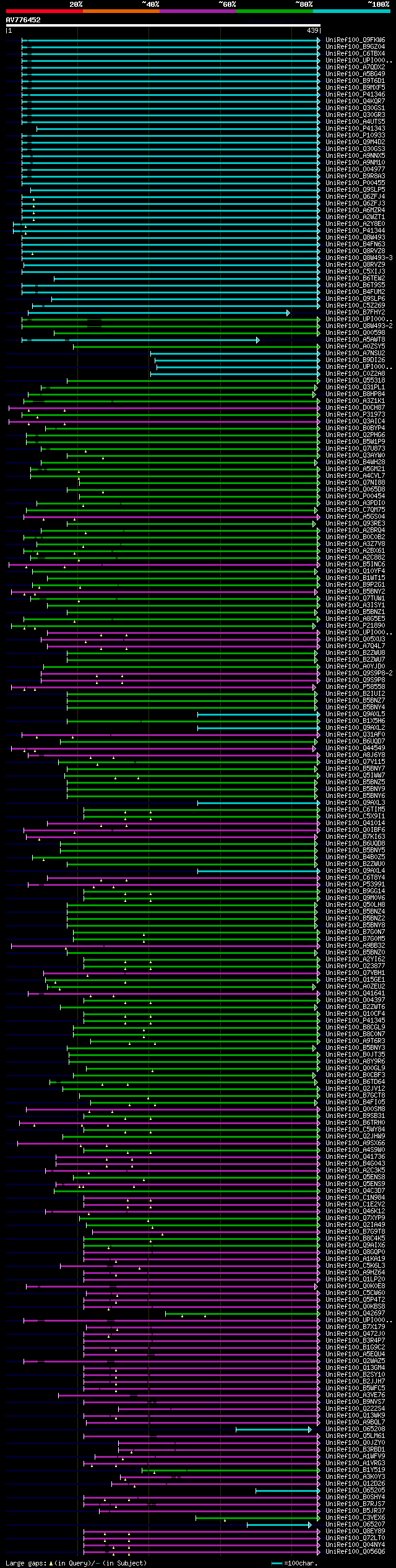Click the red ~20% legend segment
396x1568 pixels.
(44, 11)
